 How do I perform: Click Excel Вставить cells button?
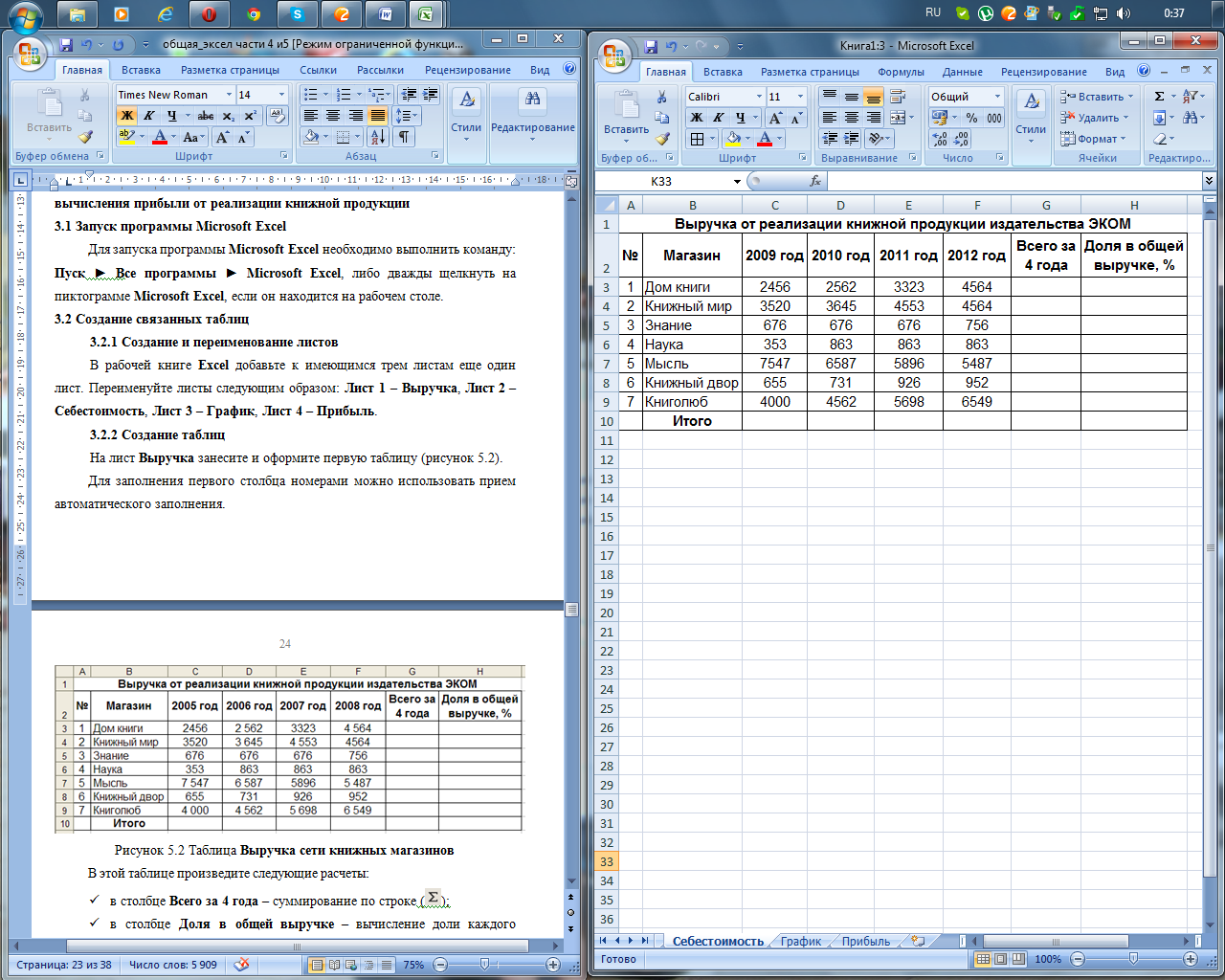(1096, 97)
